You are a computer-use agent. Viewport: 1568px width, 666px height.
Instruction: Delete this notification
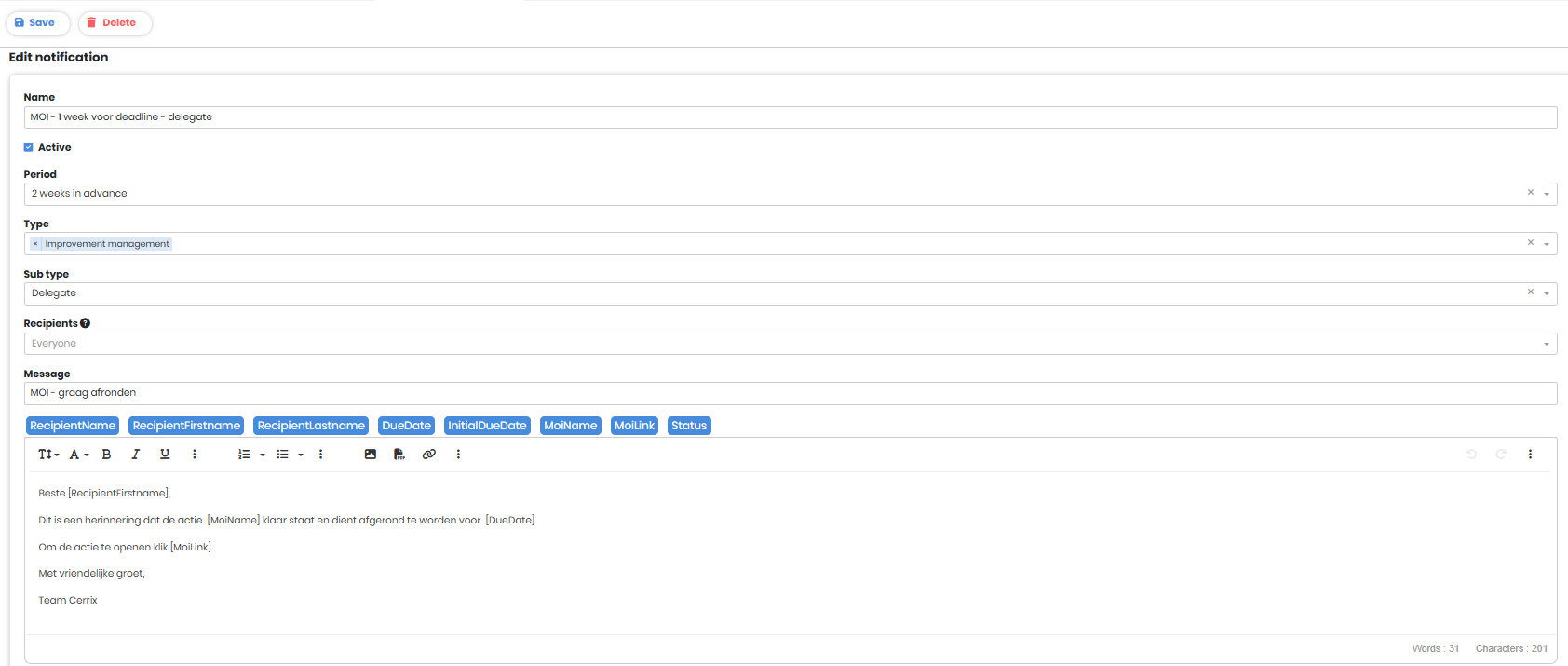[115, 22]
